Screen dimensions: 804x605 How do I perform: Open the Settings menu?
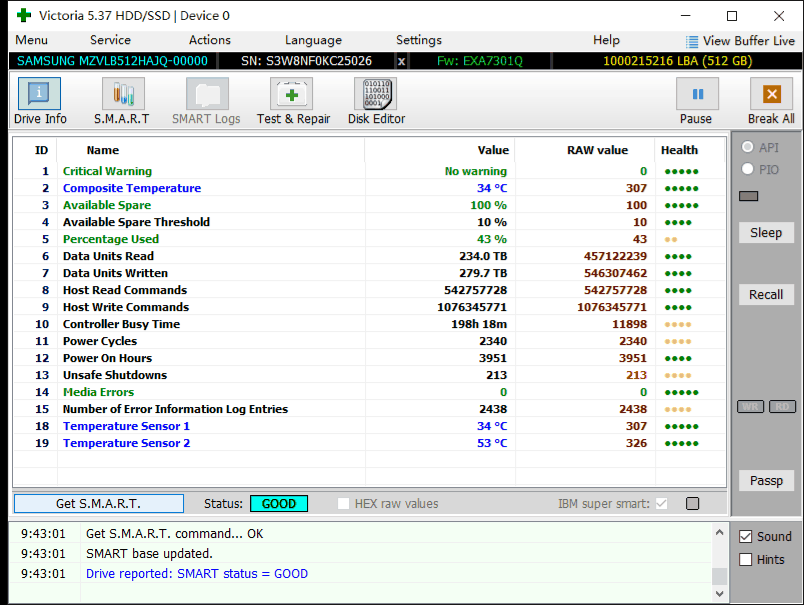(418, 40)
